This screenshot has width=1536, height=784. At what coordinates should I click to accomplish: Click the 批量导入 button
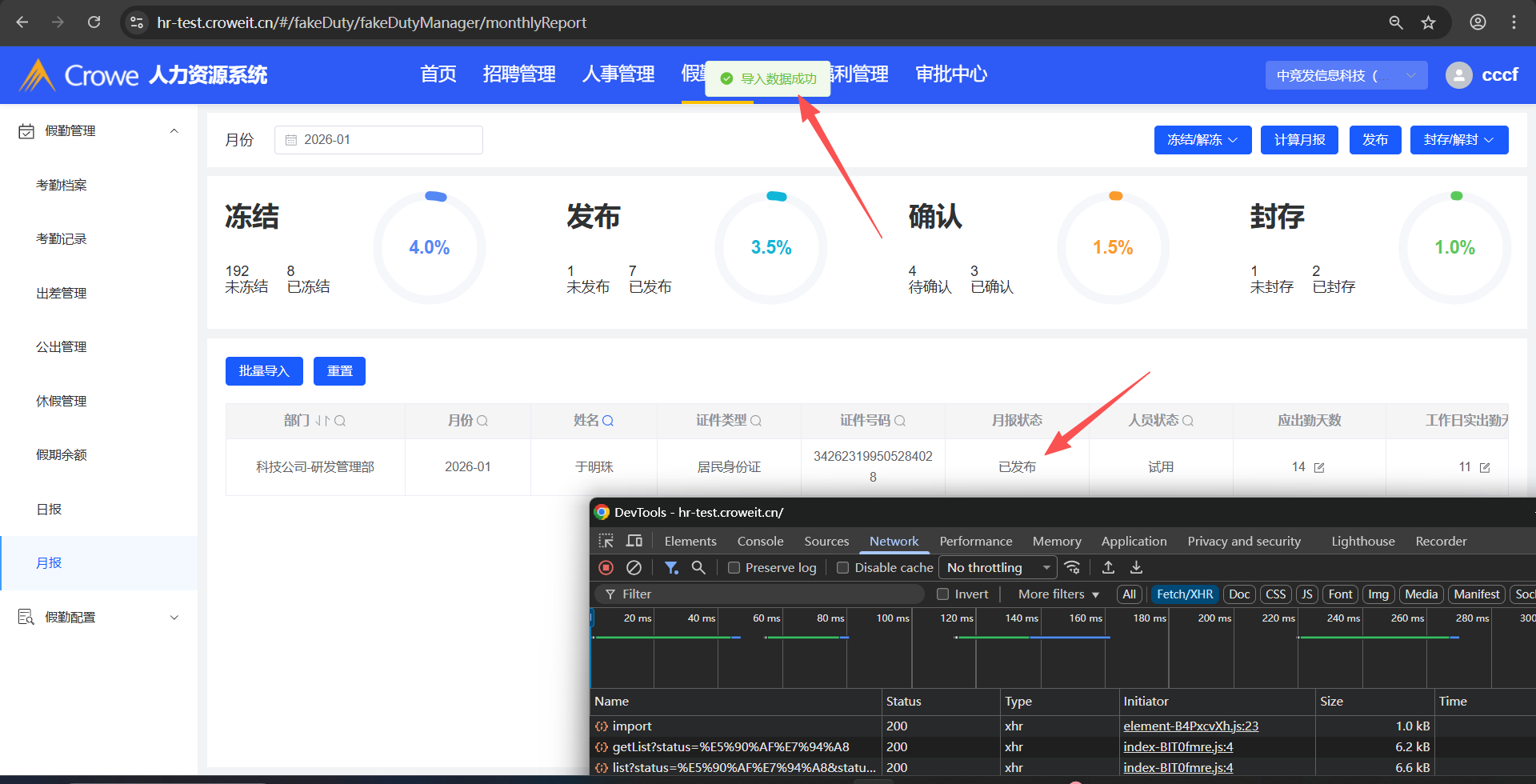click(264, 371)
